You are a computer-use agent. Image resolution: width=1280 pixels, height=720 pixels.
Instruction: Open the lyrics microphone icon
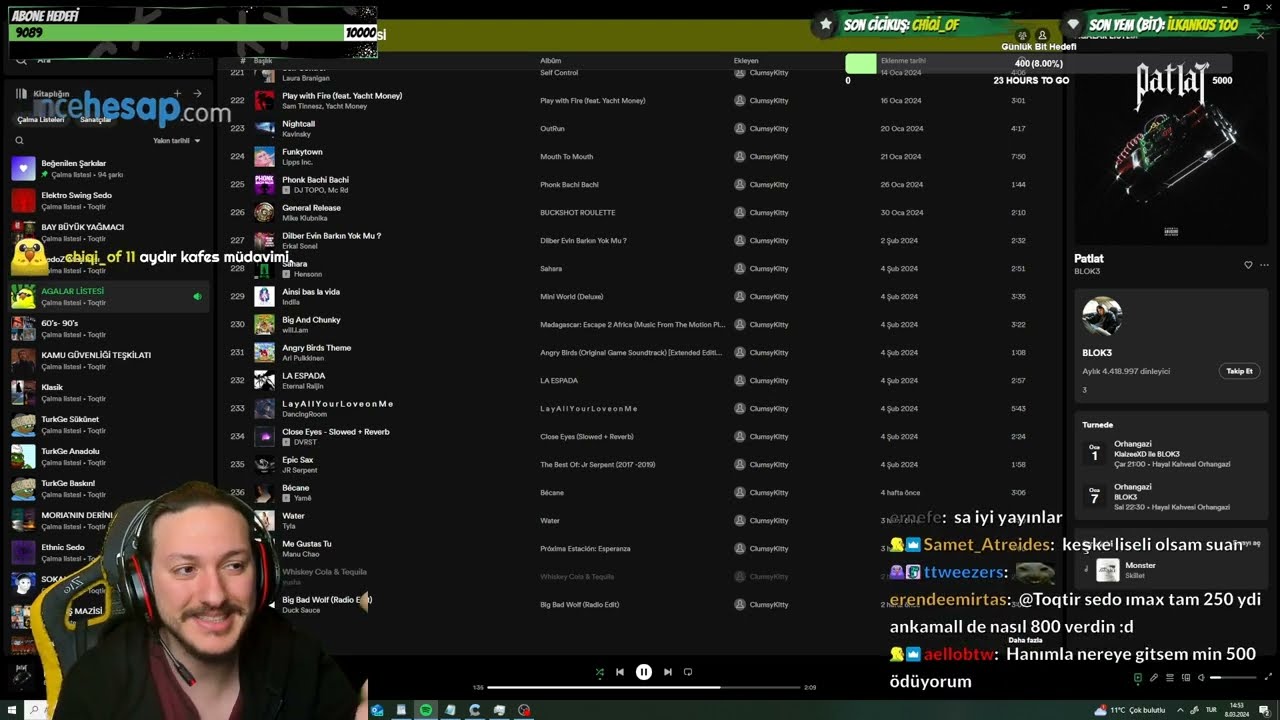coord(1153,678)
